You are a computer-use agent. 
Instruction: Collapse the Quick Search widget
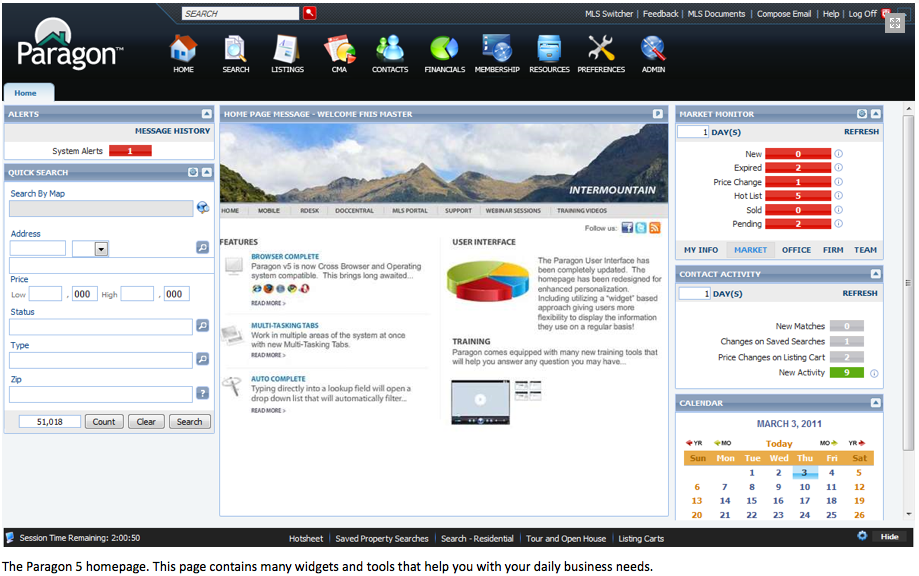[207, 172]
